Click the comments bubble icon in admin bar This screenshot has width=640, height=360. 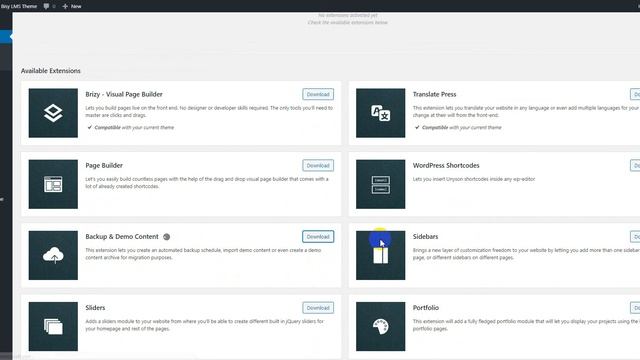coord(46,6)
